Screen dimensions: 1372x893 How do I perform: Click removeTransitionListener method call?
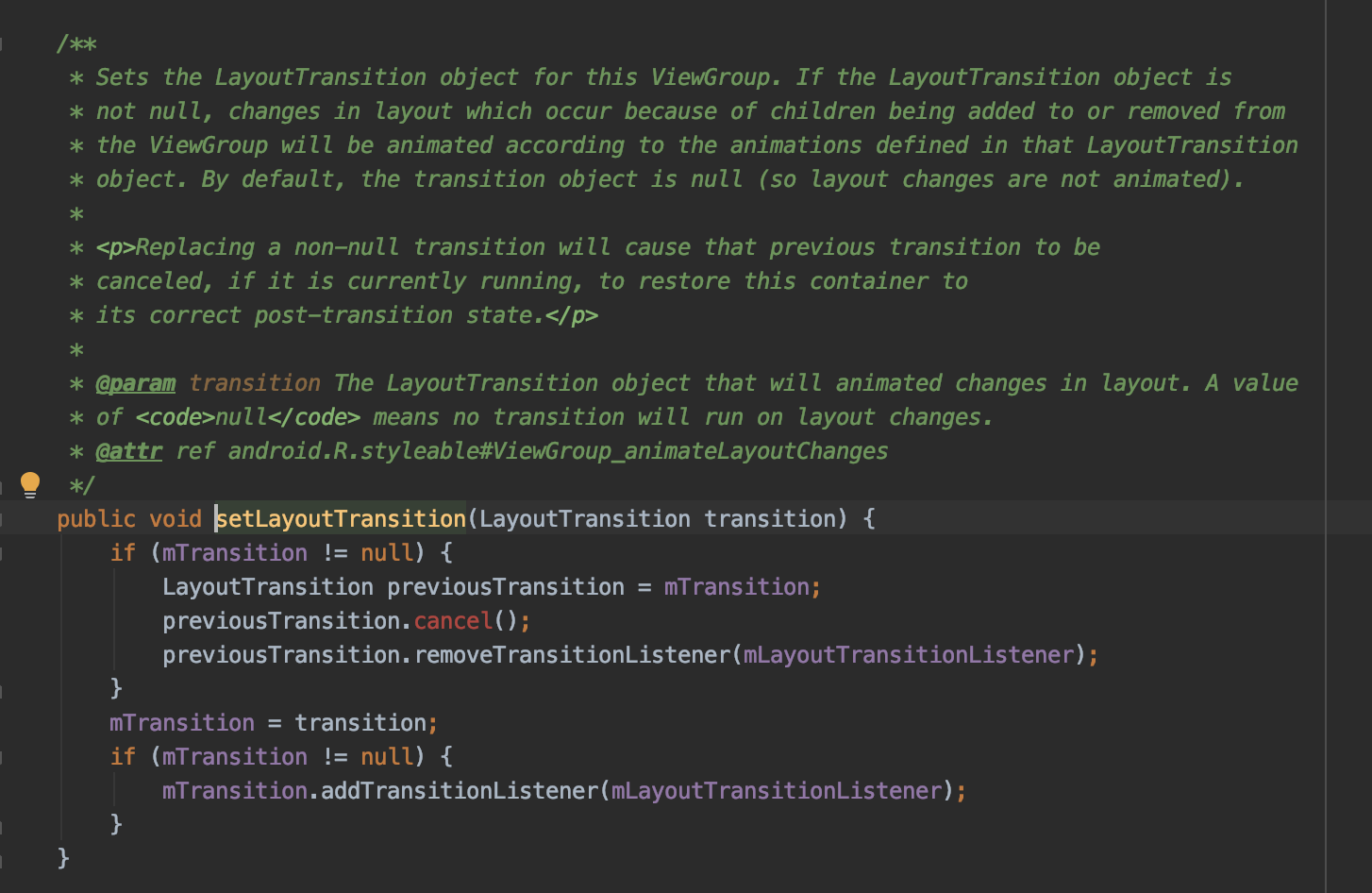pyautogui.click(x=573, y=655)
